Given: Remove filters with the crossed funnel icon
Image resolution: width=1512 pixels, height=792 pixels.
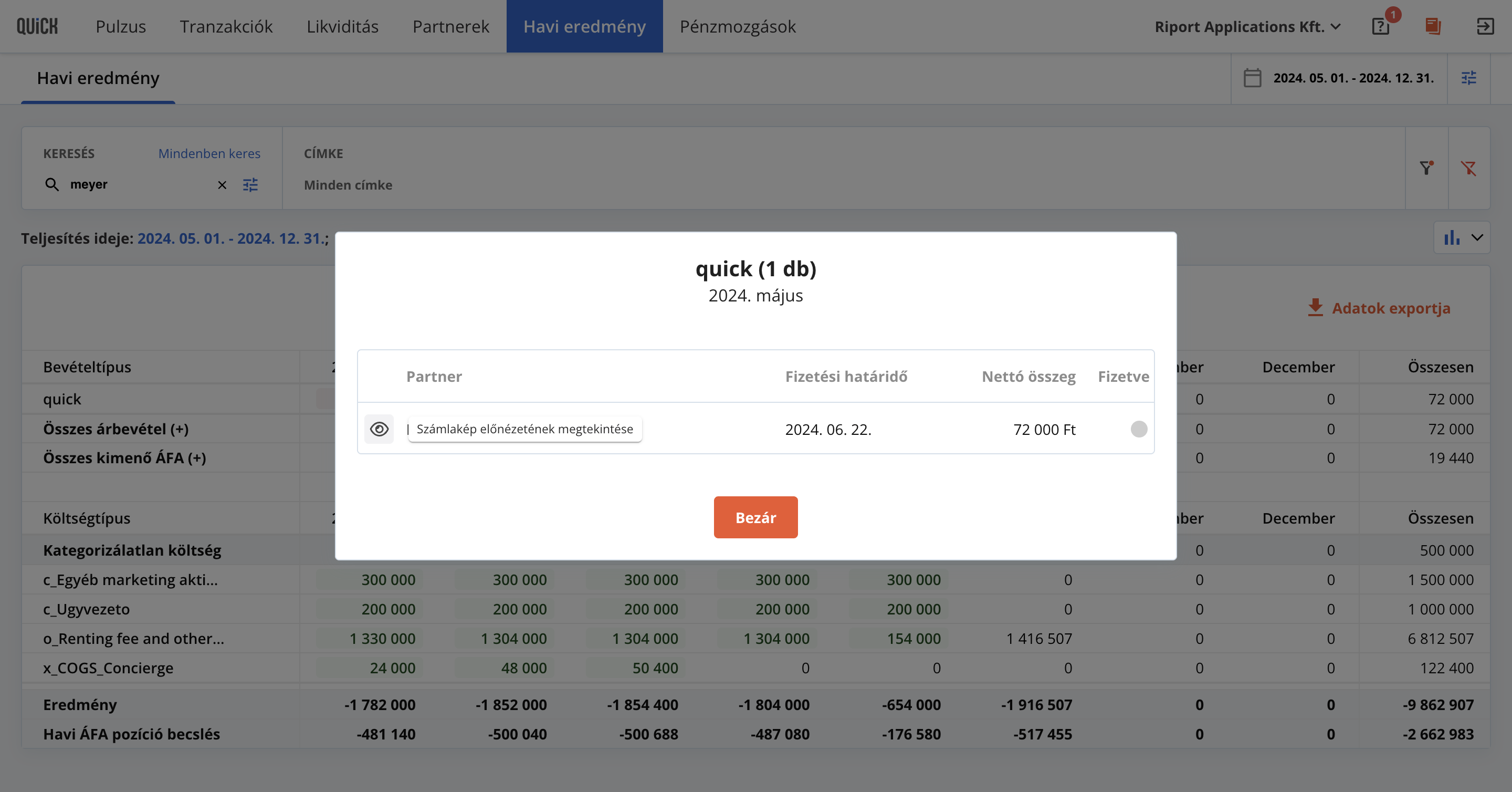Looking at the screenshot, I should click(1468, 169).
